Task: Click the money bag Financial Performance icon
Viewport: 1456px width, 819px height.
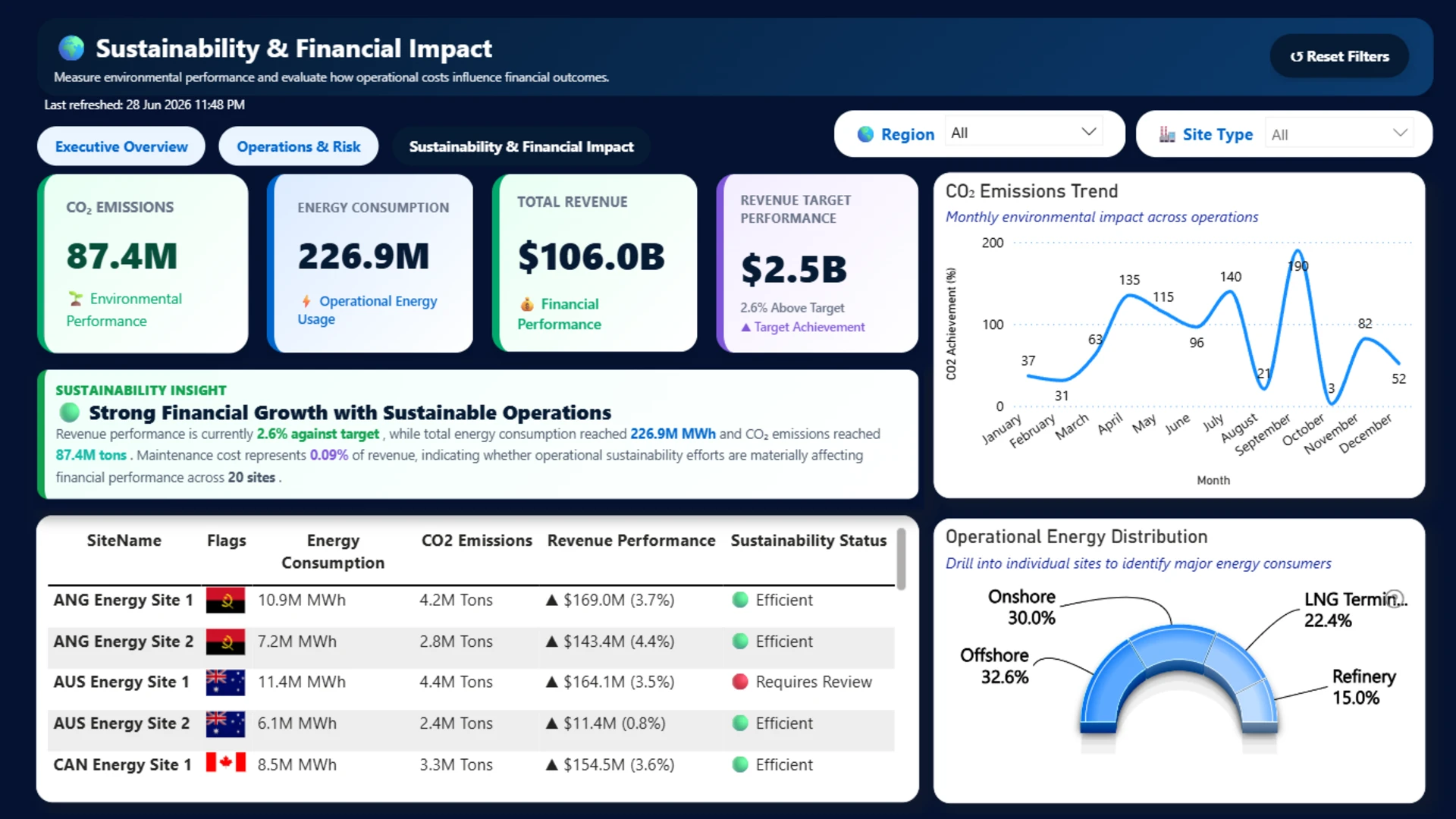Action: tap(526, 304)
